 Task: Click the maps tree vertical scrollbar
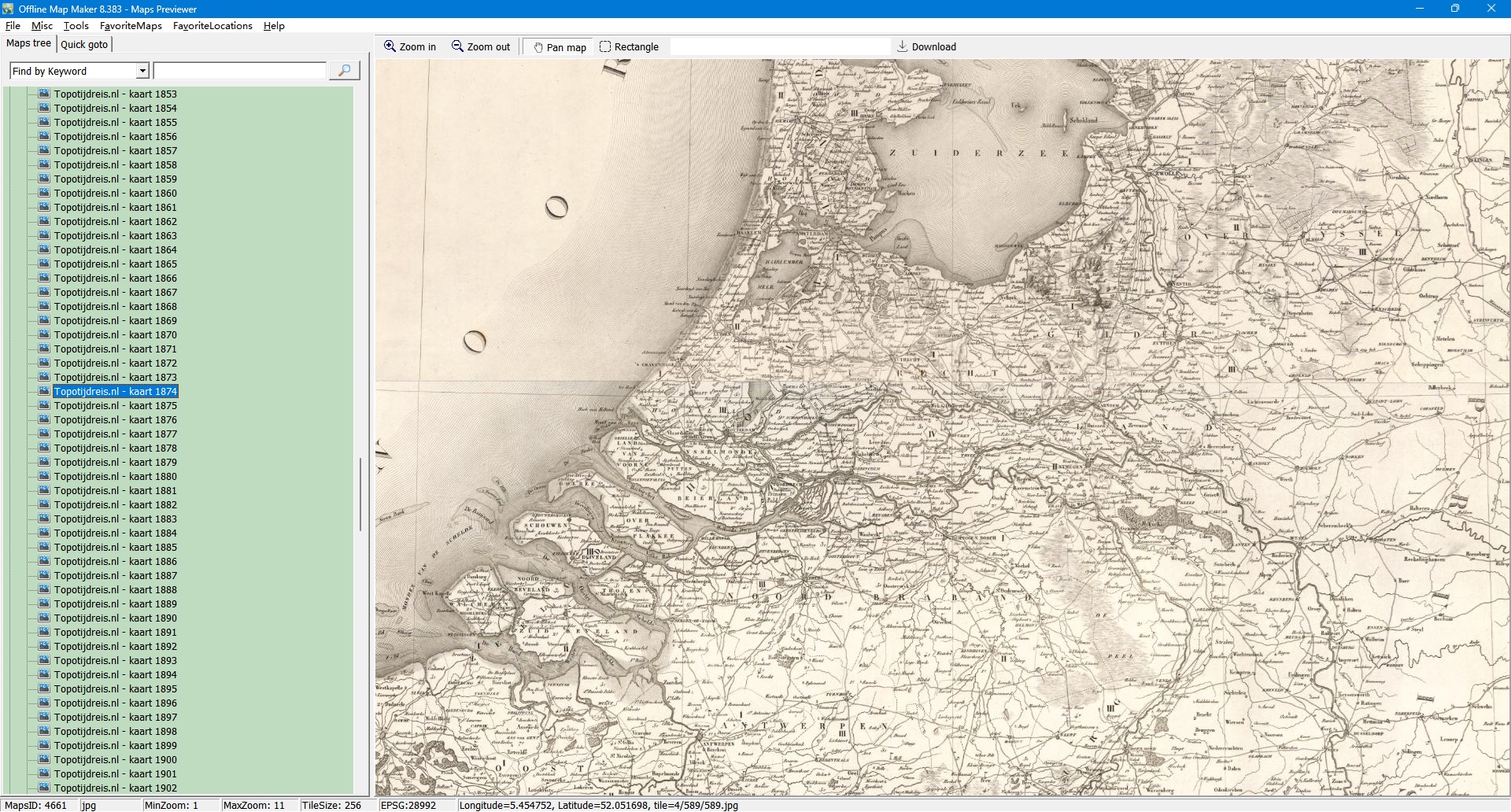click(360, 494)
